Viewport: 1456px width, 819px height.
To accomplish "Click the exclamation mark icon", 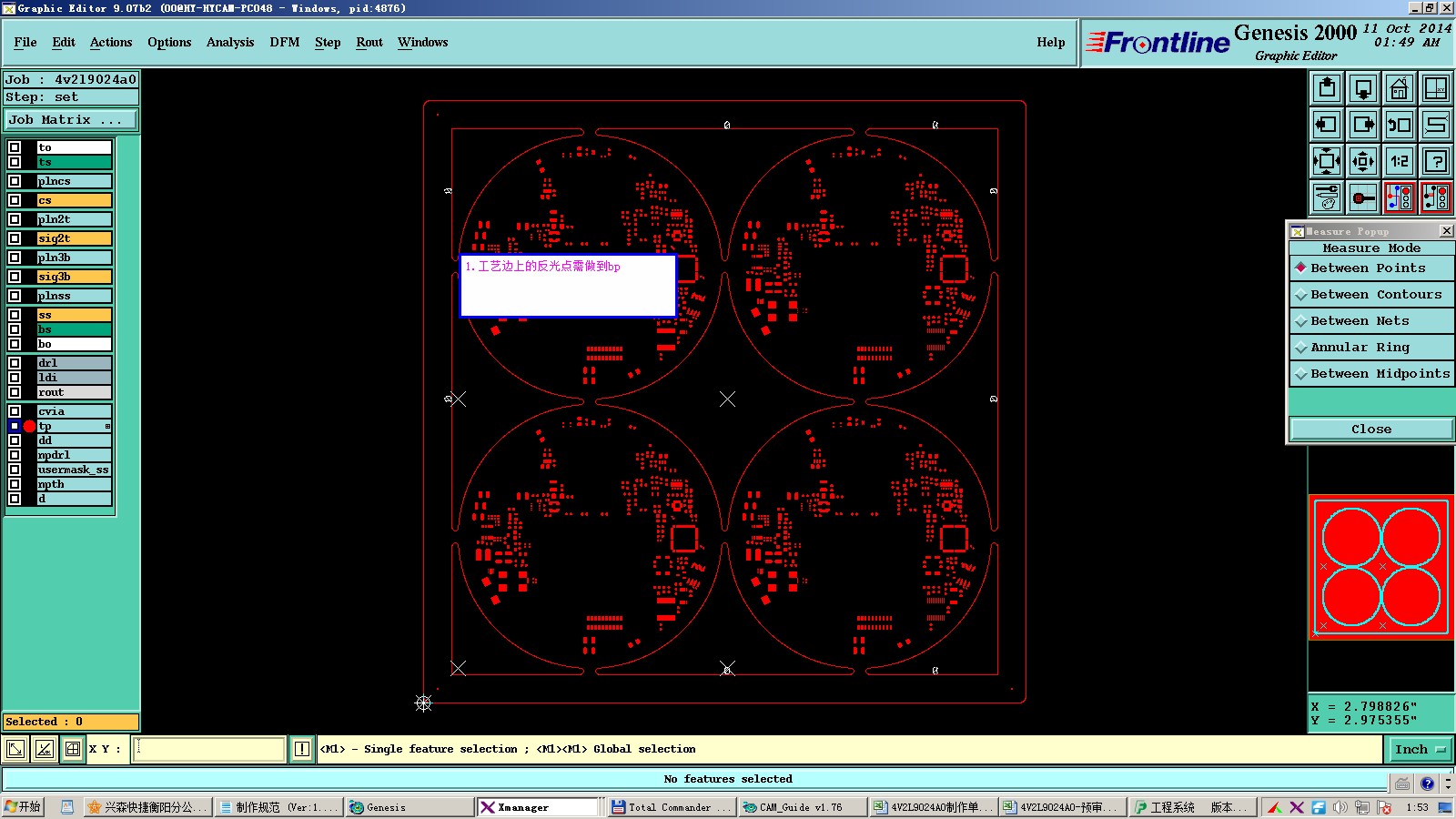I will click(302, 749).
